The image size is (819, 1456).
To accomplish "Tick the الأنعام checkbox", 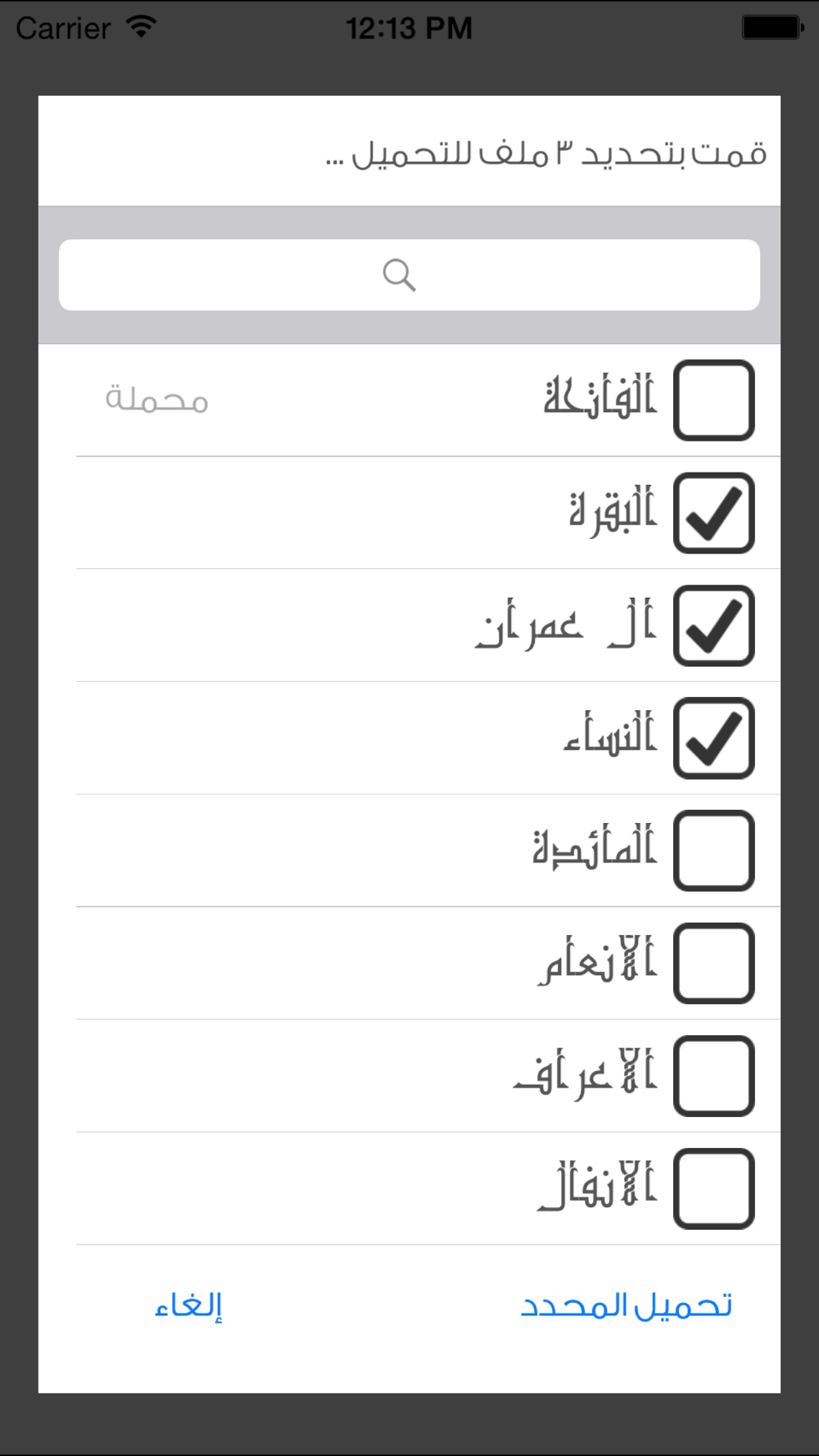I will pyautogui.click(x=713, y=963).
